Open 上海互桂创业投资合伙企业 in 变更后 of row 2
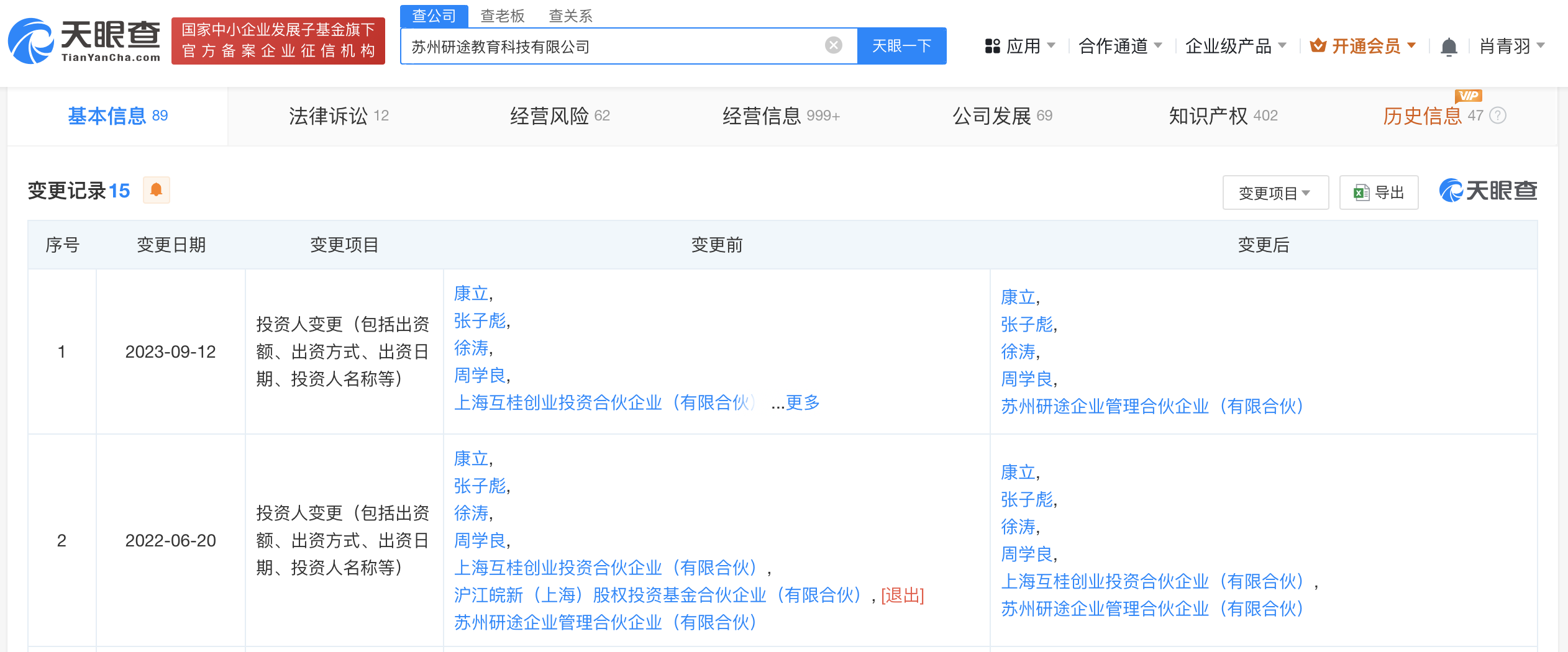The image size is (1568, 652). (1152, 581)
